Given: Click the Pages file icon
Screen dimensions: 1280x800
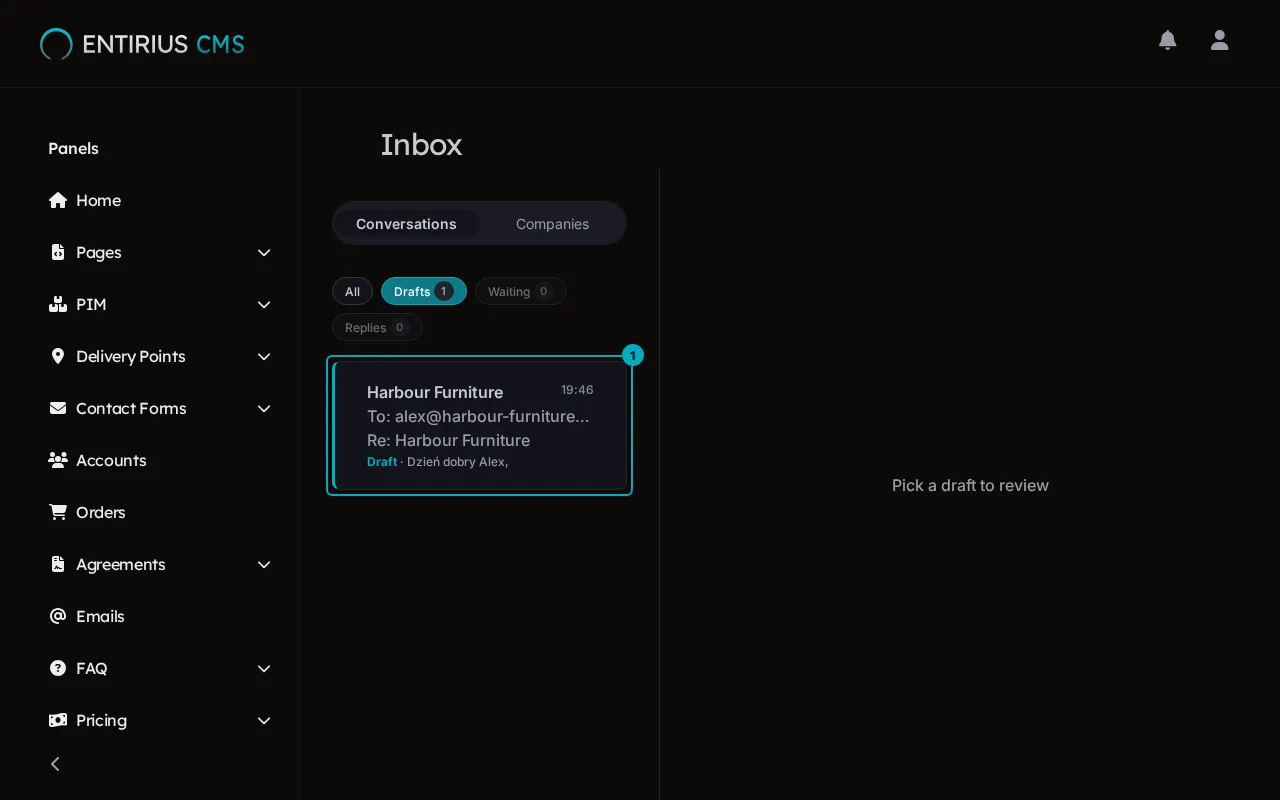Looking at the screenshot, I should (x=58, y=252).
